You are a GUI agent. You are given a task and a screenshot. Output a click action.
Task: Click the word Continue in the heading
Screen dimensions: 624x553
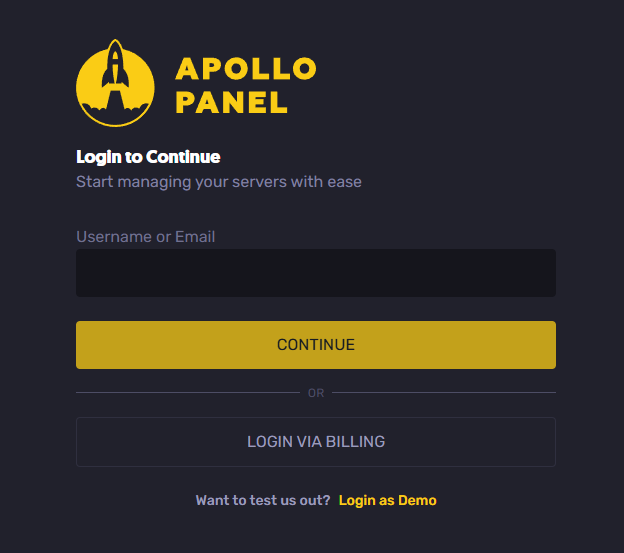click(x=183, y=157)
